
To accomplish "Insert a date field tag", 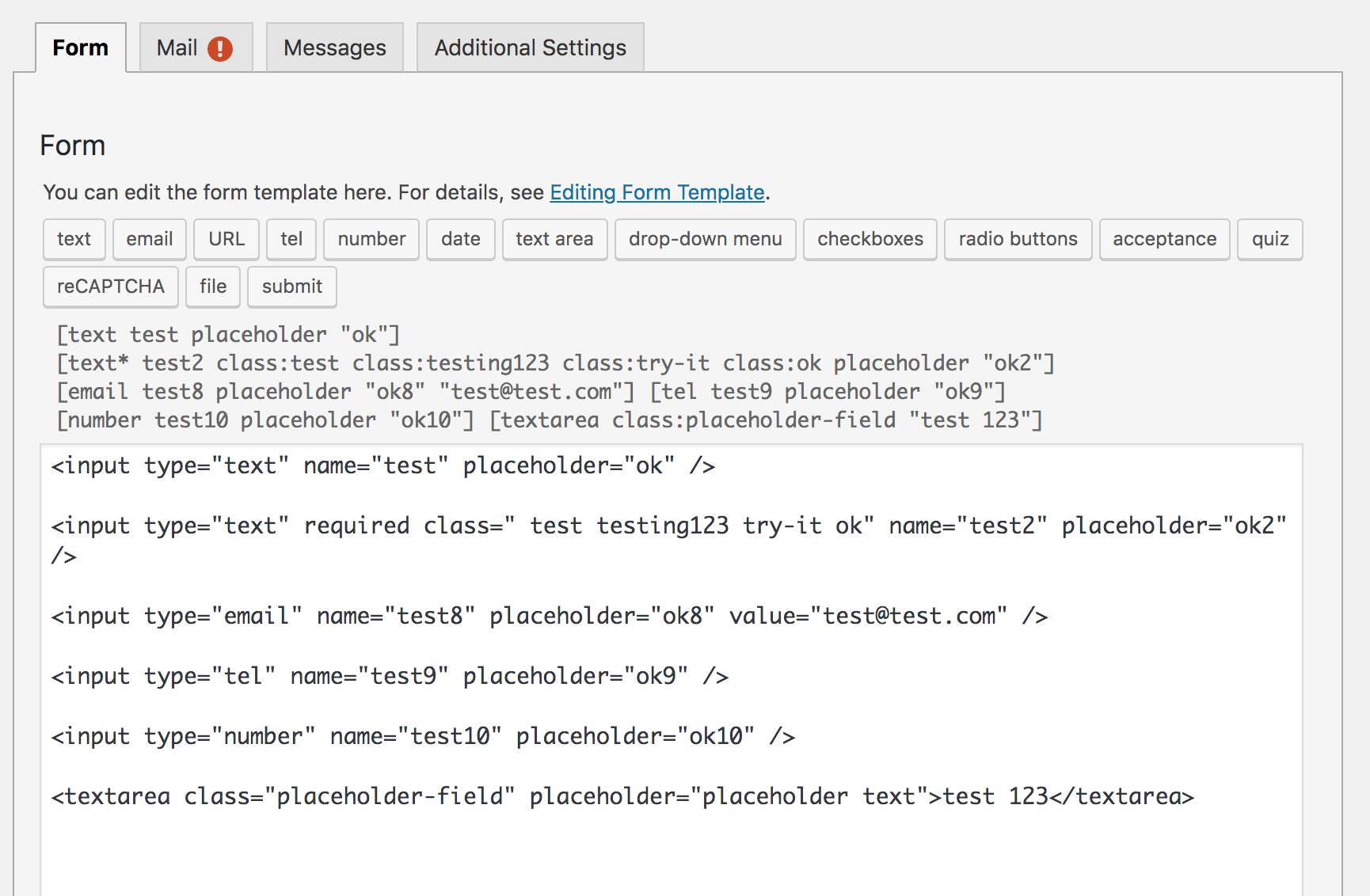I will (x=461, y=239).
